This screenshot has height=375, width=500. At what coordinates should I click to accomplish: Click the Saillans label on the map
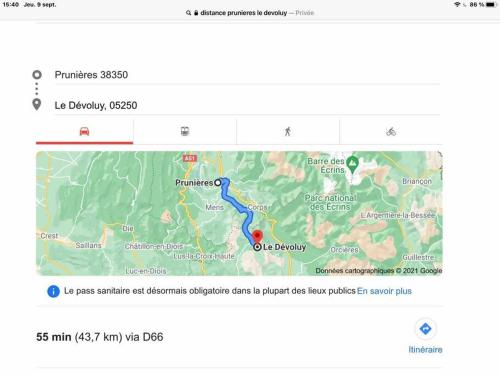[88, 245]
